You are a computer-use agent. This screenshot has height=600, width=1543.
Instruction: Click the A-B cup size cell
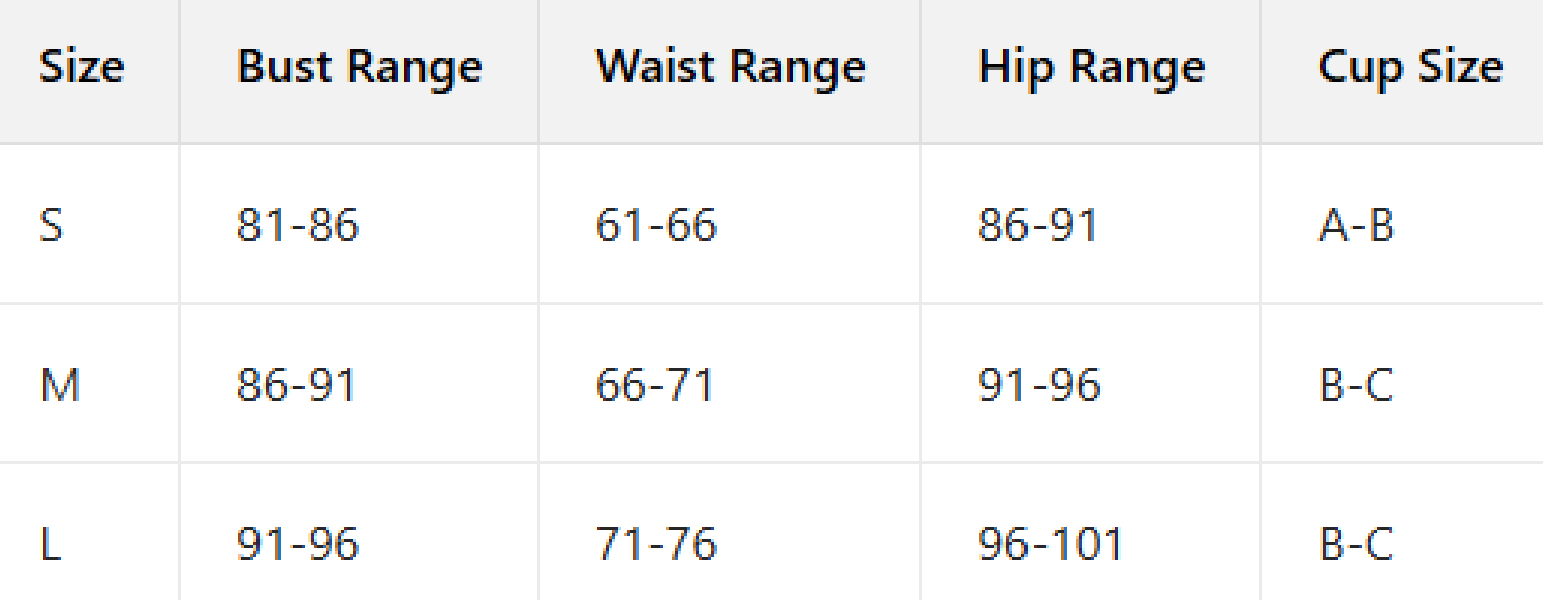pyautogui.click(x=1356, y=226)
